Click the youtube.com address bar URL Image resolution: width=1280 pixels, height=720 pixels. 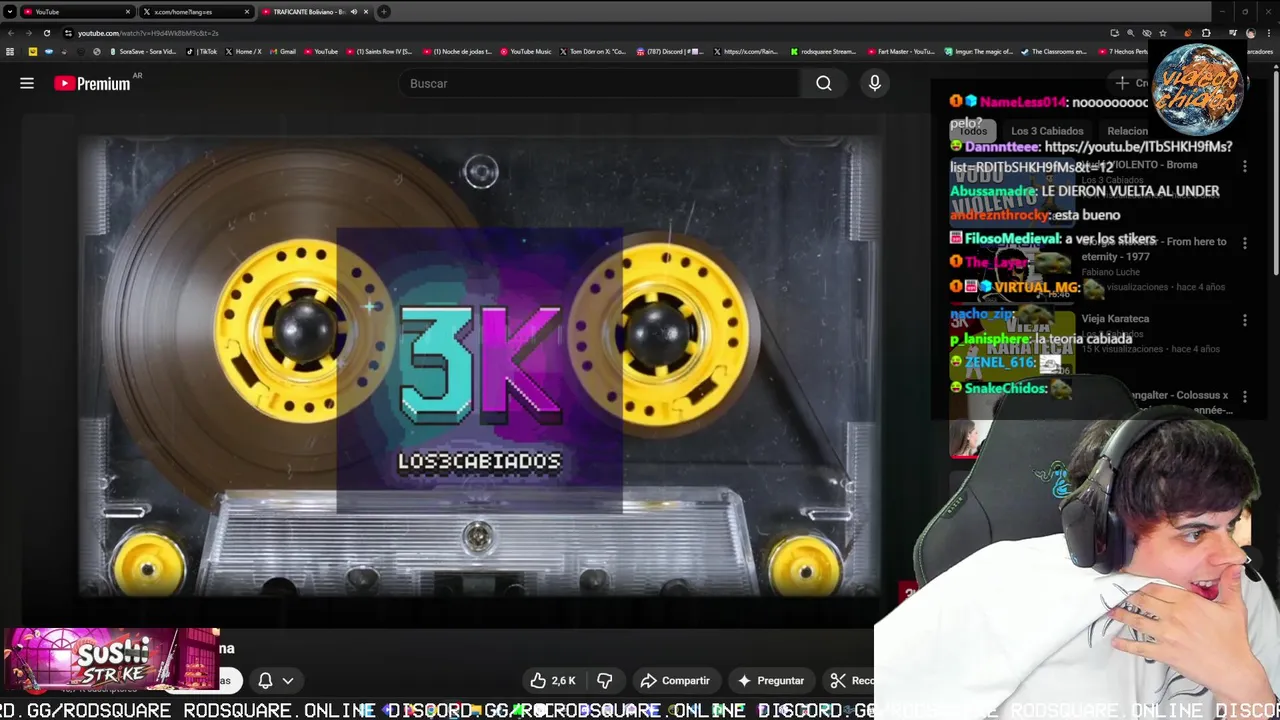pyautogui.click(x=148, y=33)
